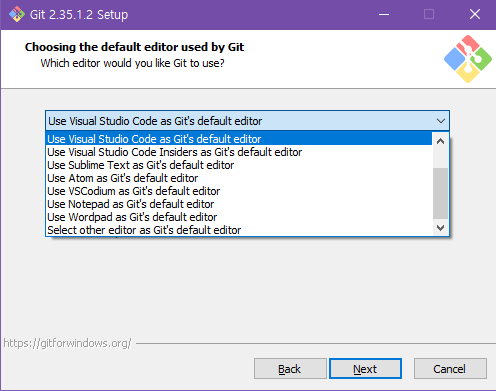Choose Sublime Text as Git's default editor
The height and width of the screenshot is (391, 496).
click(239, 165)
